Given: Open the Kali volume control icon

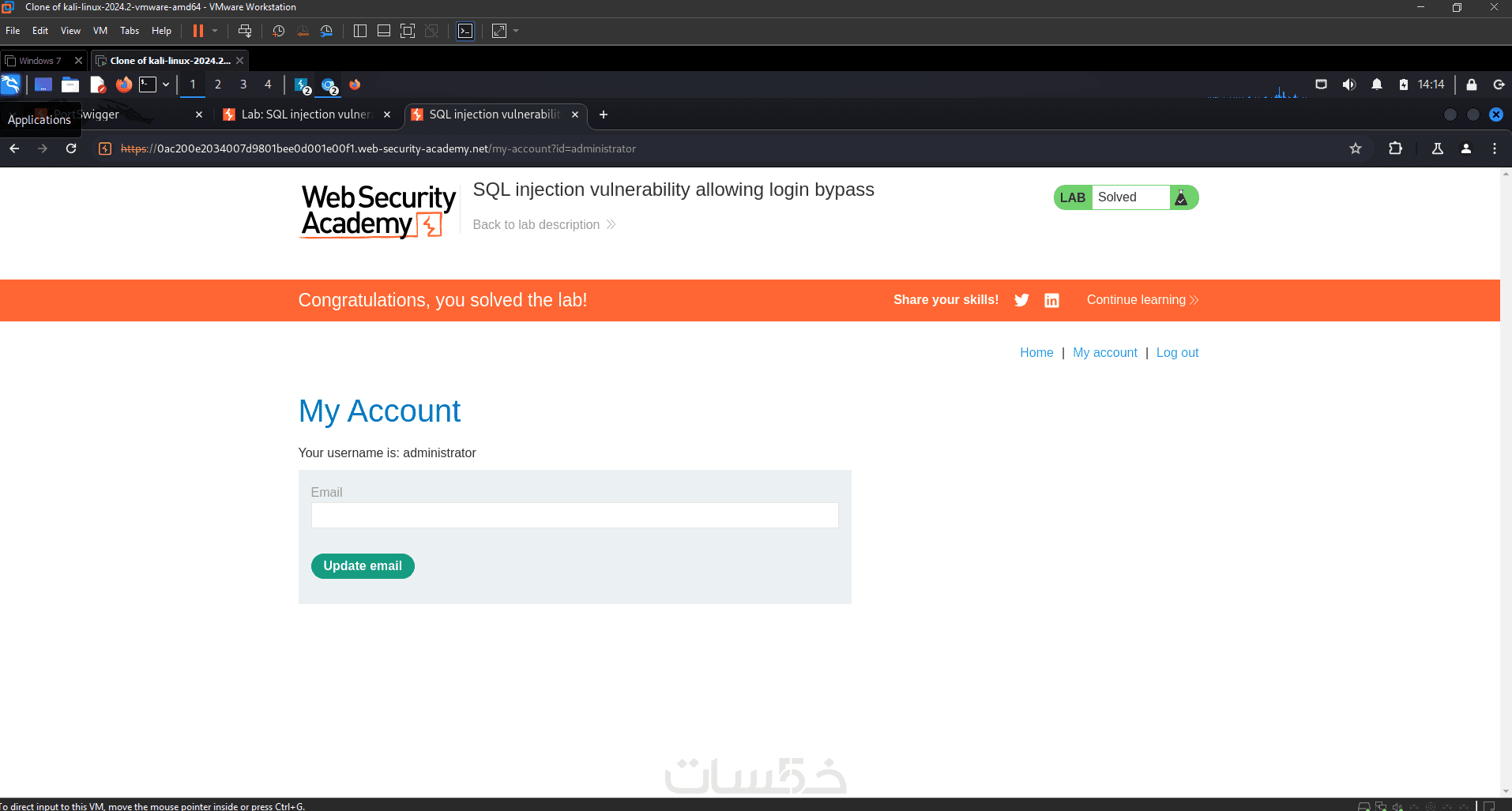Looking at the screenshot, I should 1348,84.
